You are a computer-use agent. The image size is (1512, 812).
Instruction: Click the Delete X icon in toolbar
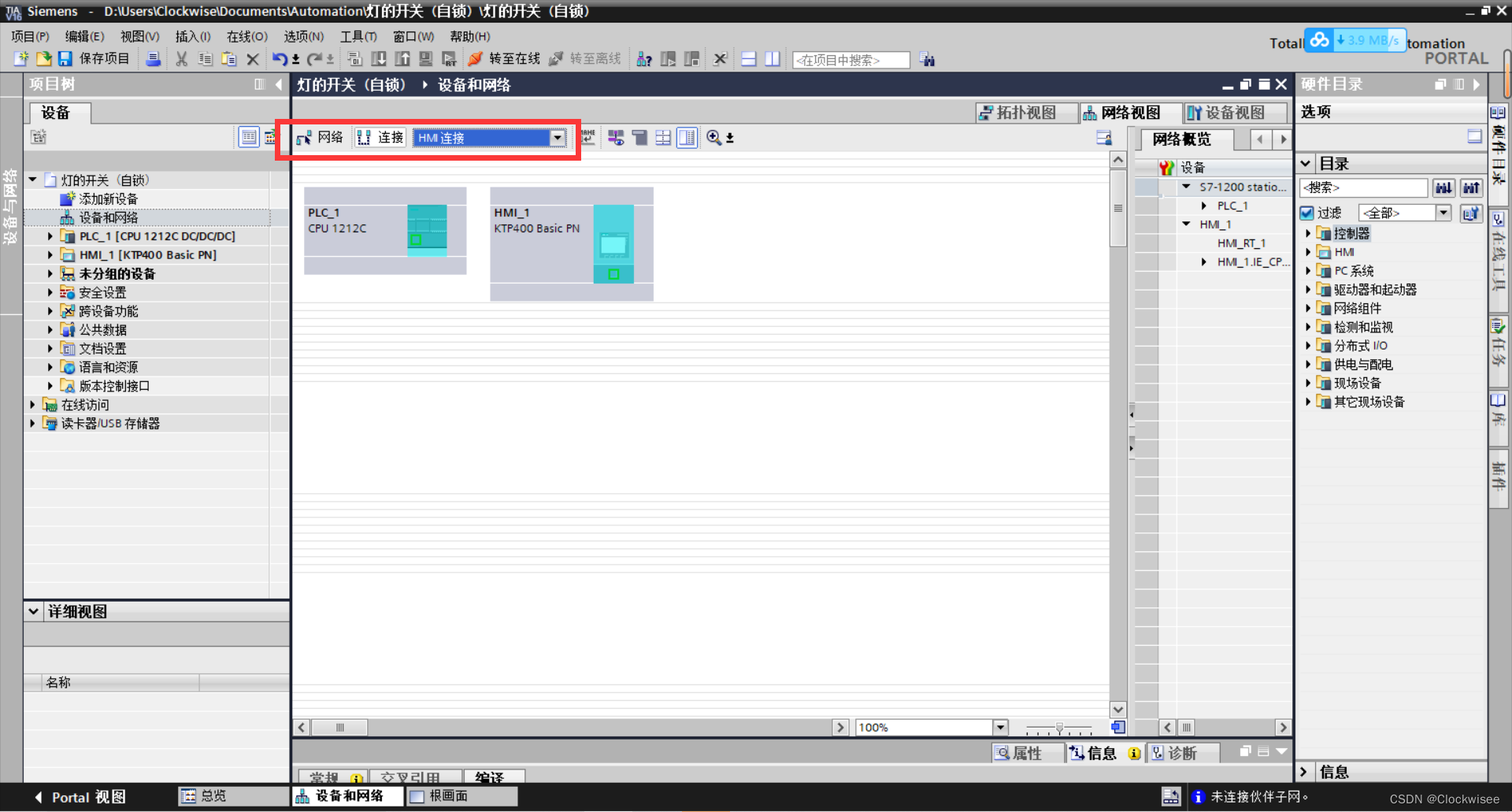coord(253,59)
